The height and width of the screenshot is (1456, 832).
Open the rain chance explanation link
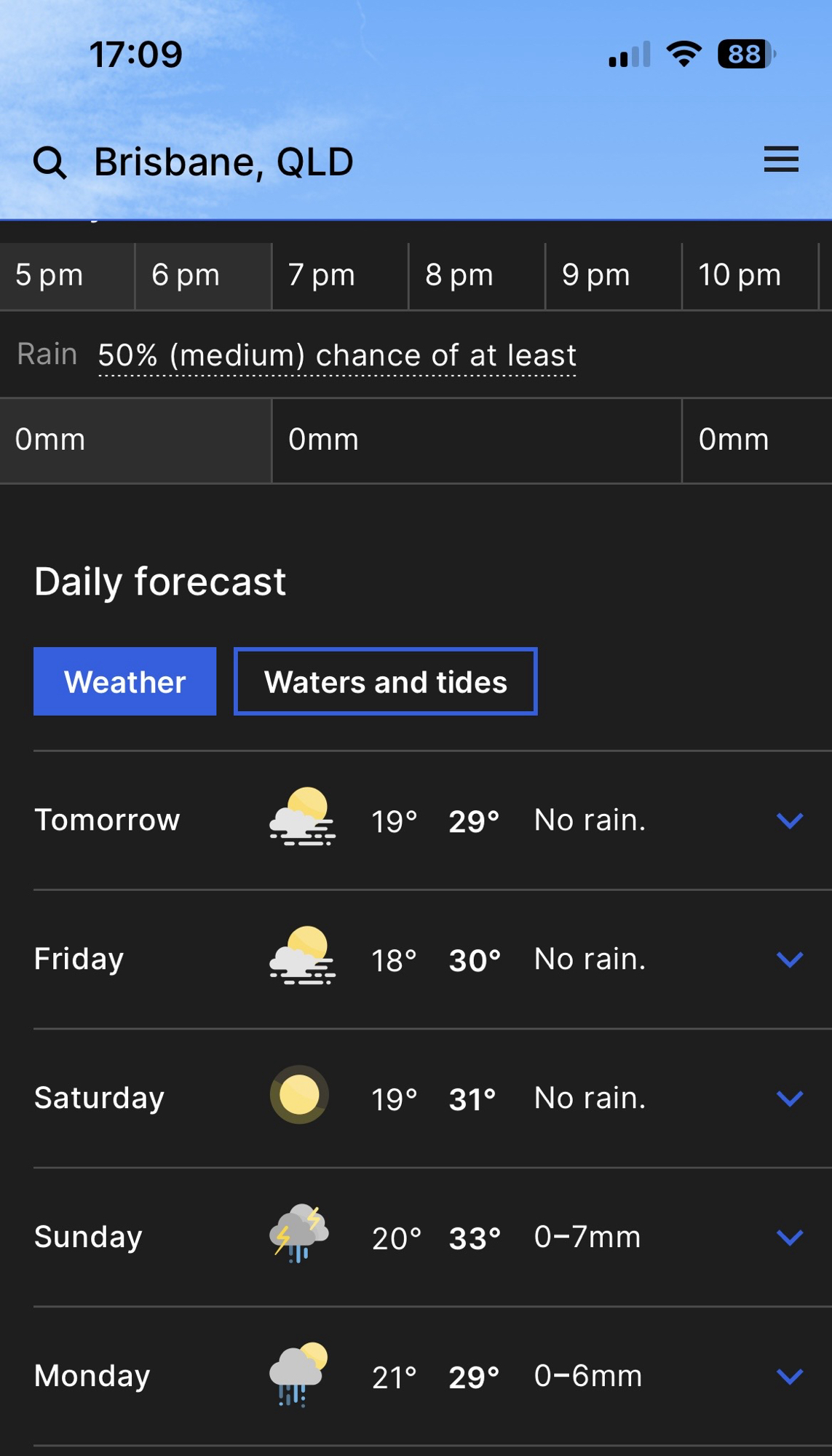point(337,356)
